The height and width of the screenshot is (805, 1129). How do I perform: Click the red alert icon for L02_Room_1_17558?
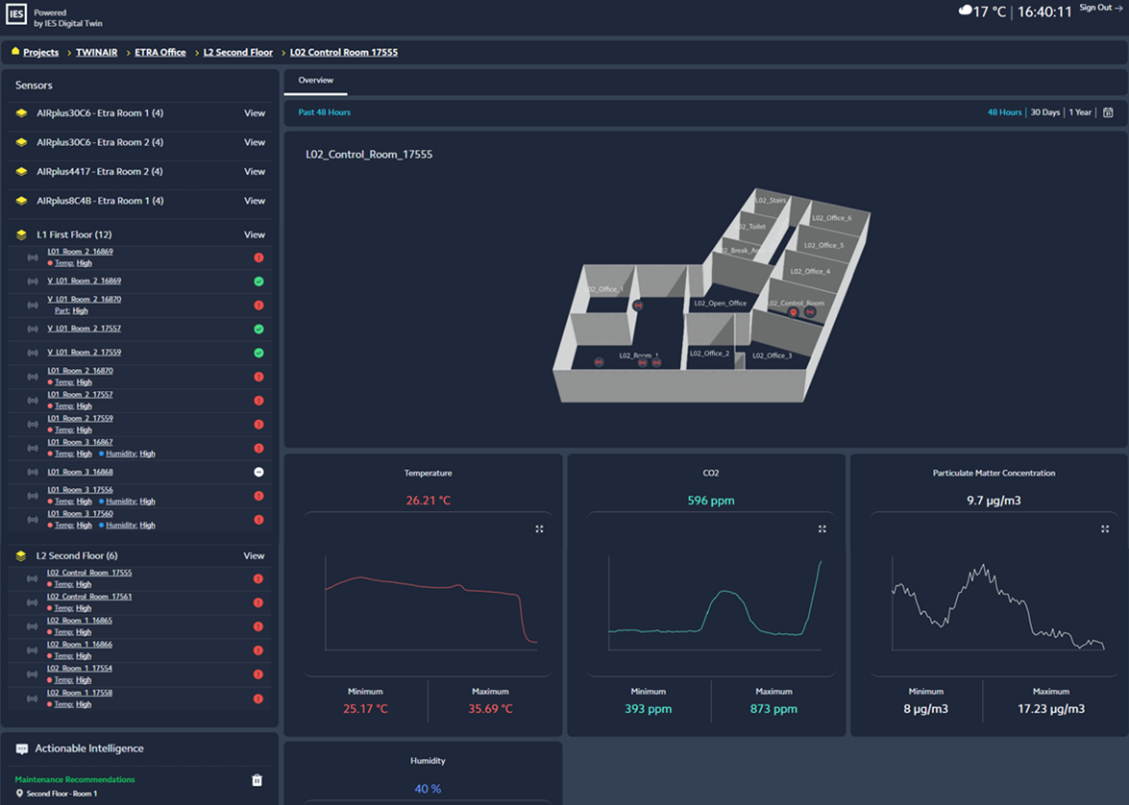[258, 699]
